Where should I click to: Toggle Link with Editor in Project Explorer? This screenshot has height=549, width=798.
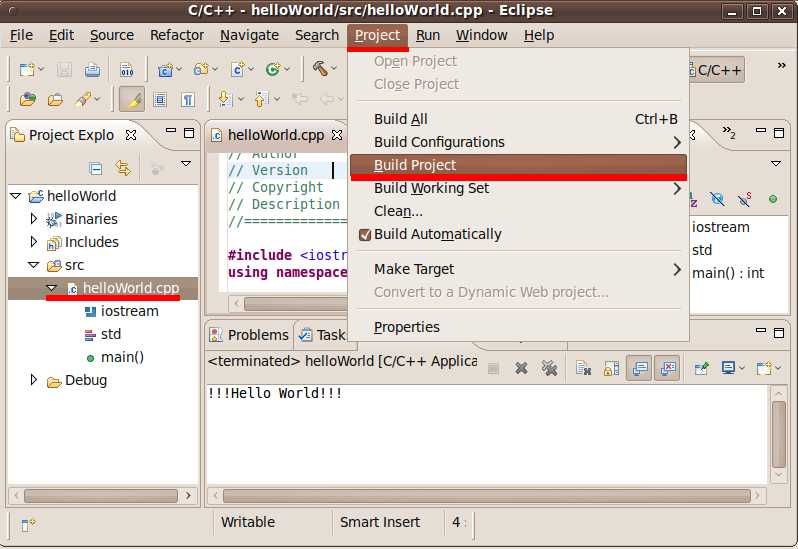[x=123, y=167]
